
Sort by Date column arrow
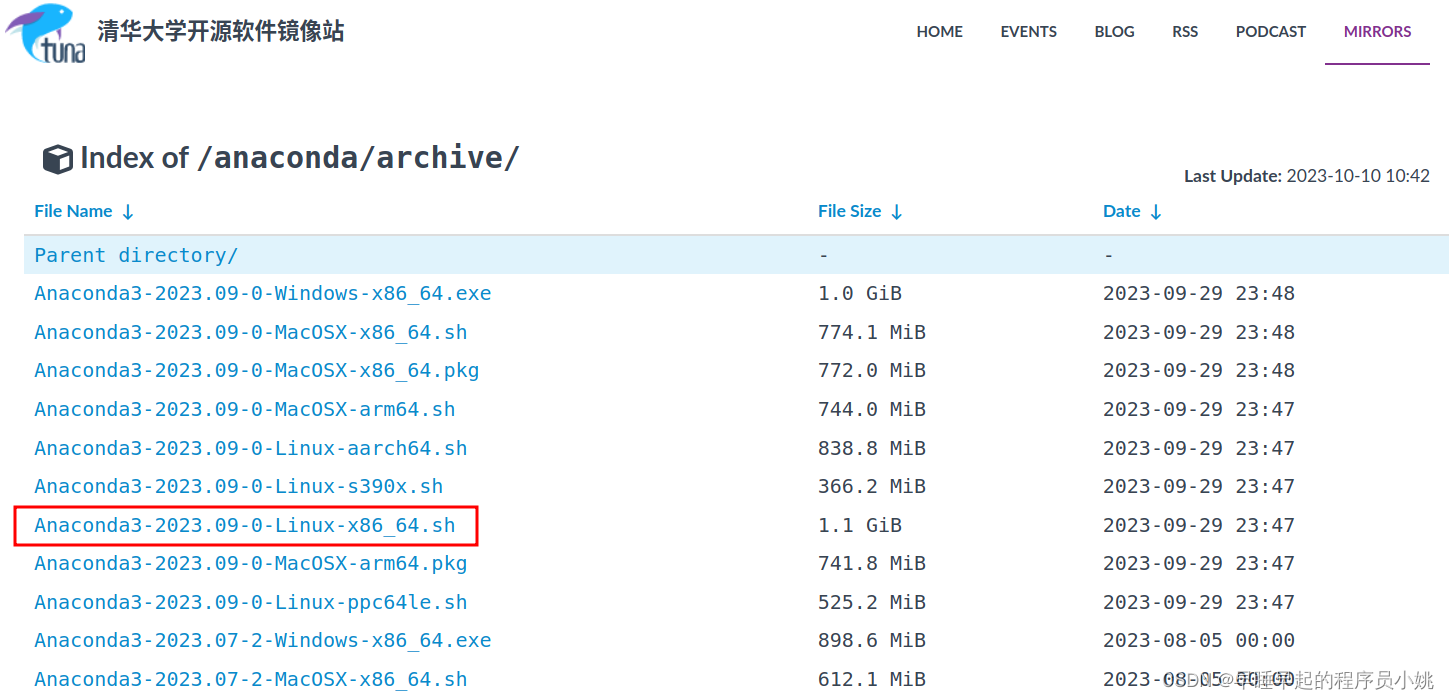coord(1156,212)
